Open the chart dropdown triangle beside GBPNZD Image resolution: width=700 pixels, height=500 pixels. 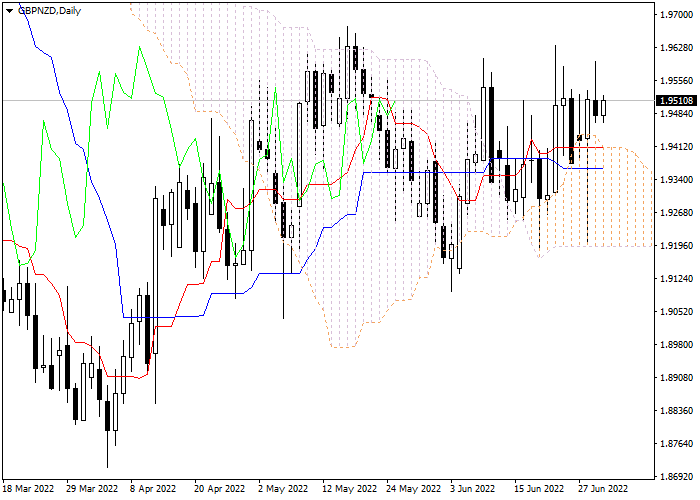[9, 11]
